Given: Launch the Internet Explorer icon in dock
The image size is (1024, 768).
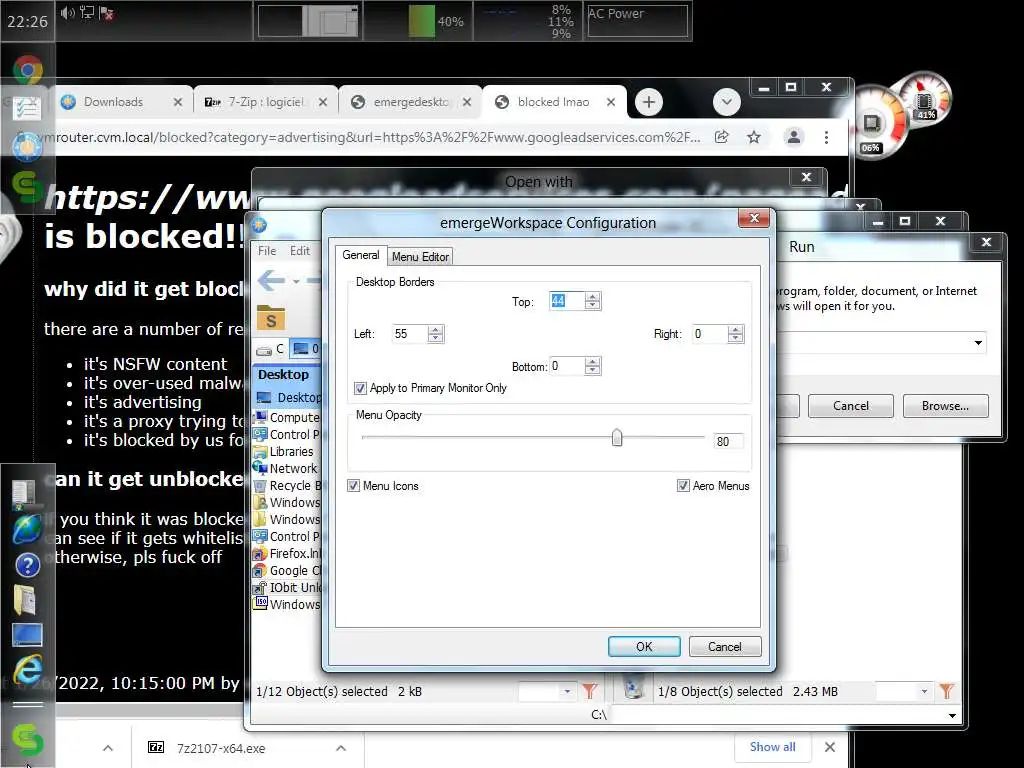Looking at the screenshot, I should point(27,668).
